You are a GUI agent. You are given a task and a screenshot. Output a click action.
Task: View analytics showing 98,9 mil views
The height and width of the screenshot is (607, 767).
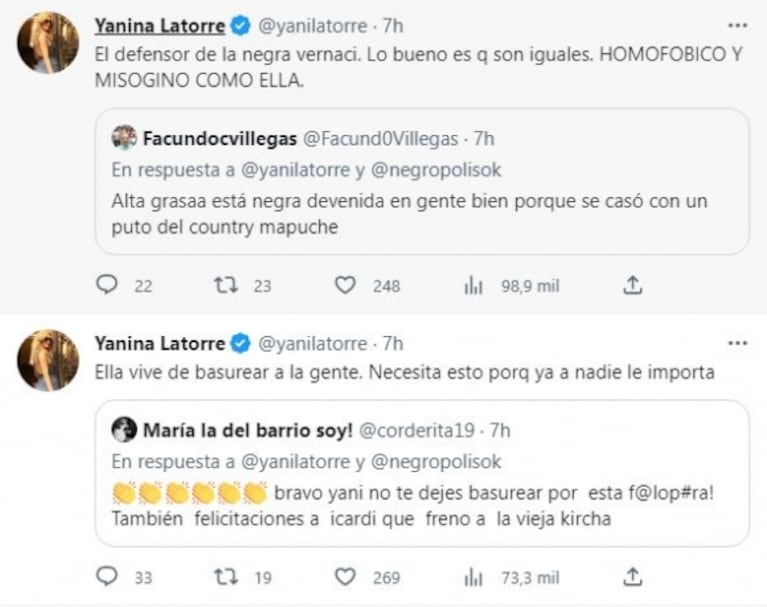click(473, 286)
